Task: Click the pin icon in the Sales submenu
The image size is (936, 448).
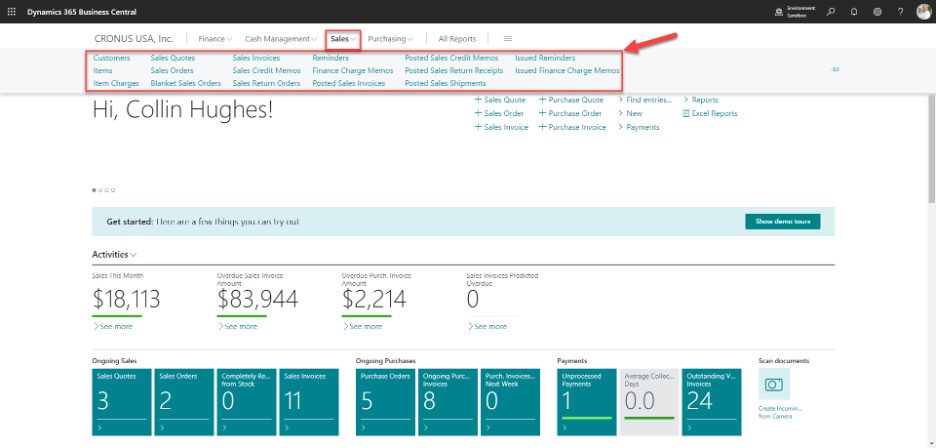Action: pyautogui.click(x=834, y=69)
